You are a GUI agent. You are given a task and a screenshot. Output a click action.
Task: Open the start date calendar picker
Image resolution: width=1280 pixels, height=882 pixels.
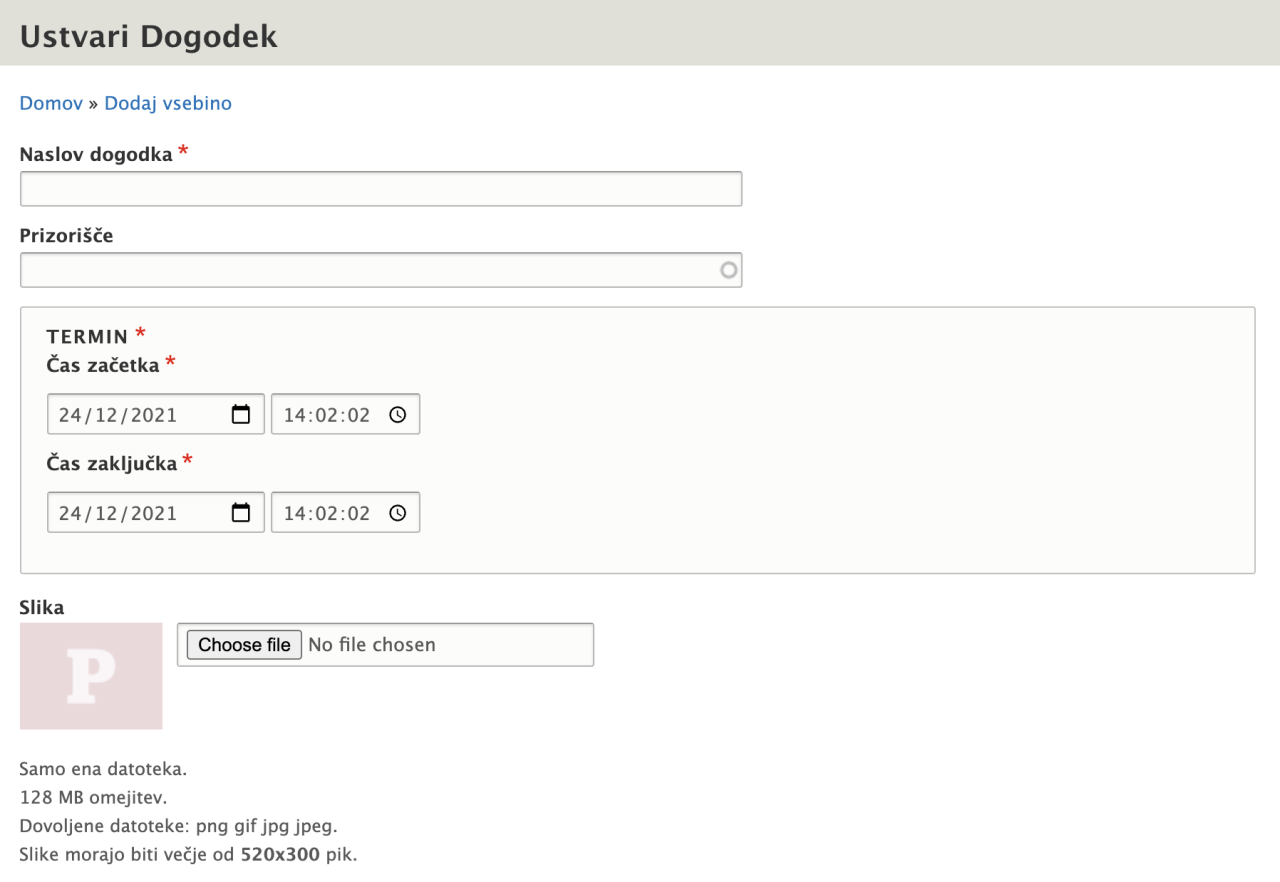coord(241,415)
